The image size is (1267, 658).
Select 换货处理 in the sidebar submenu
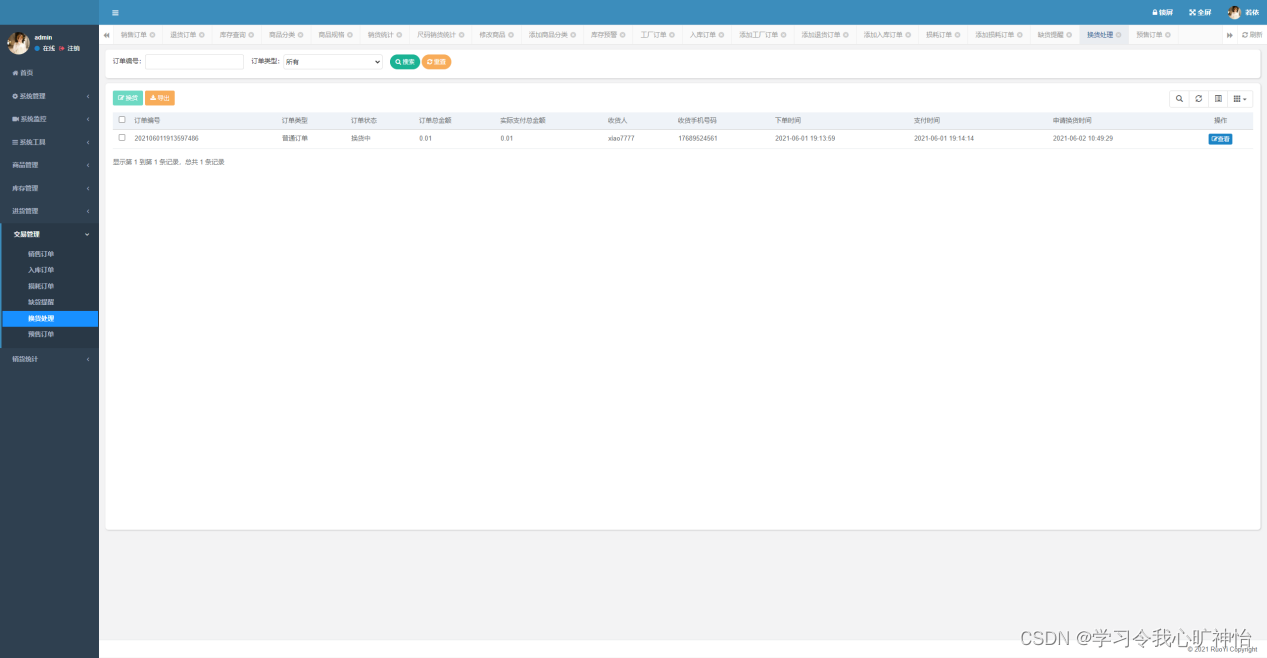[x=49, y=319]
